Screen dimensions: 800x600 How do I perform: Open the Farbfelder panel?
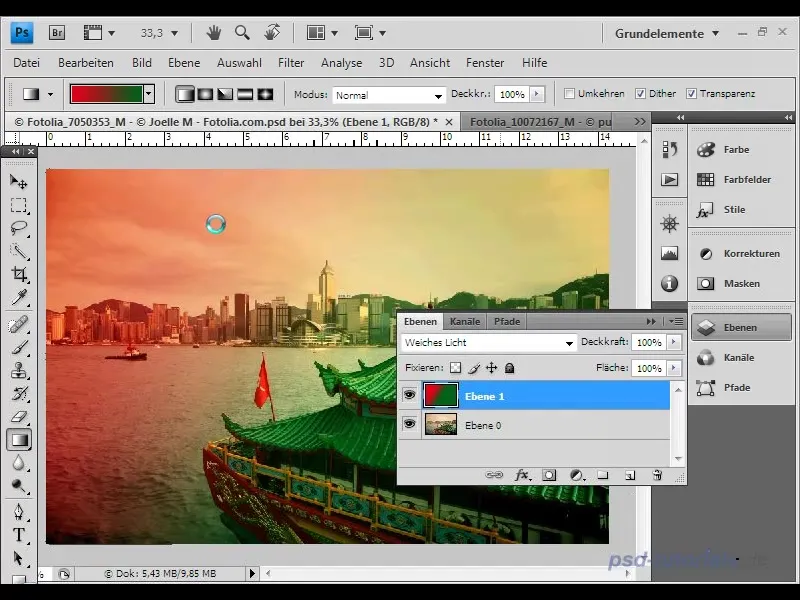[742, 180]
